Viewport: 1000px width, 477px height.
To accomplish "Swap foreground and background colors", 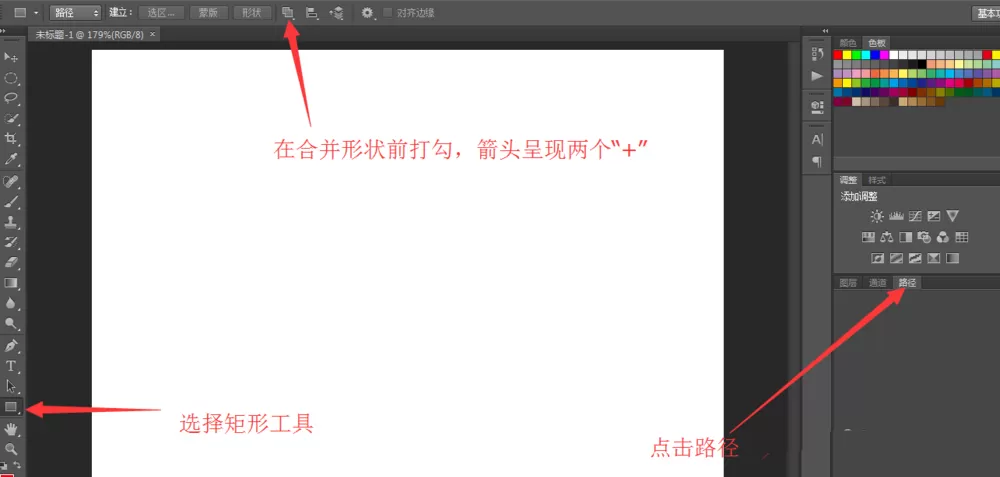I will pyautogui.click(x=18, y=466).
